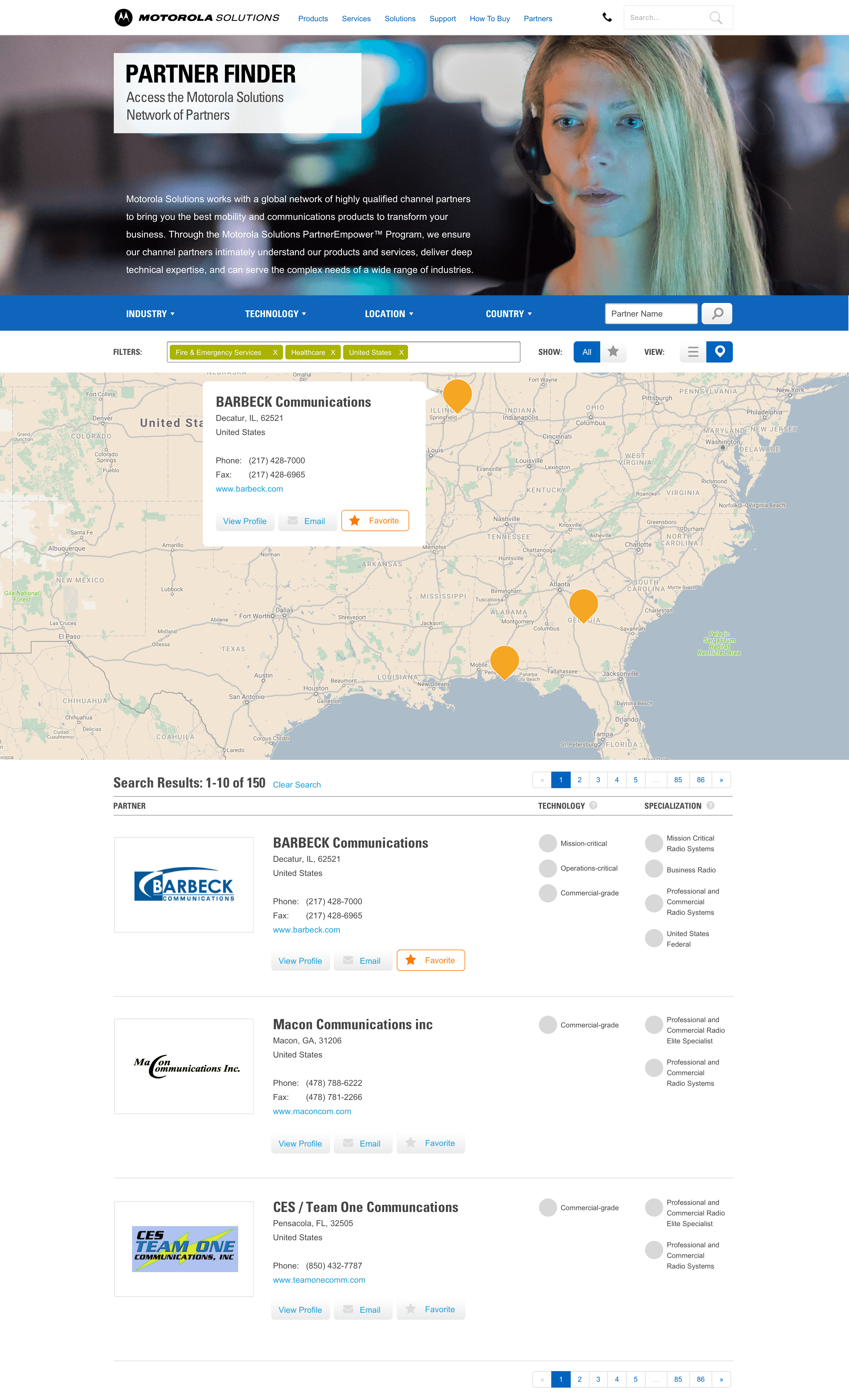This screenshot has height=1400, width=849.
Task: Click BARBECK Communications logo thumbnail
Action: 184,884
